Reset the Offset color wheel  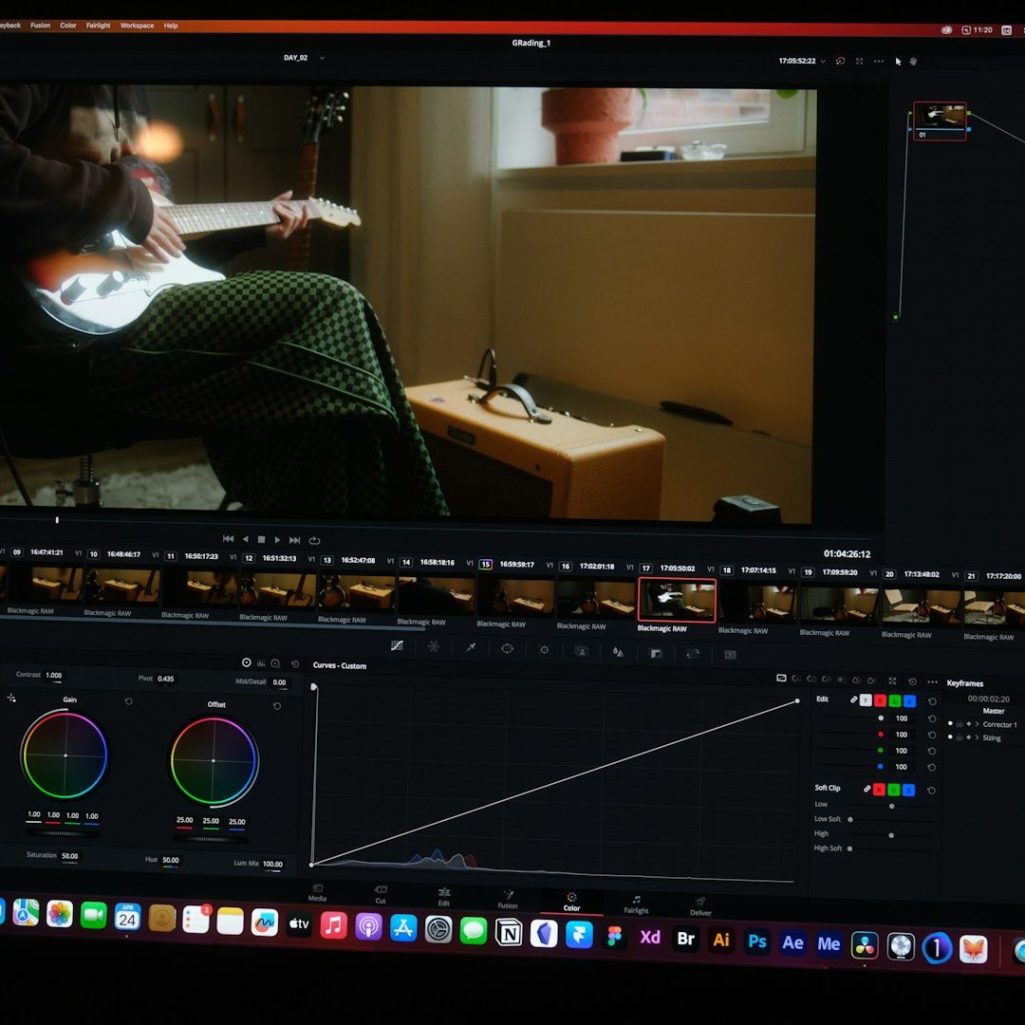(277, 706)
